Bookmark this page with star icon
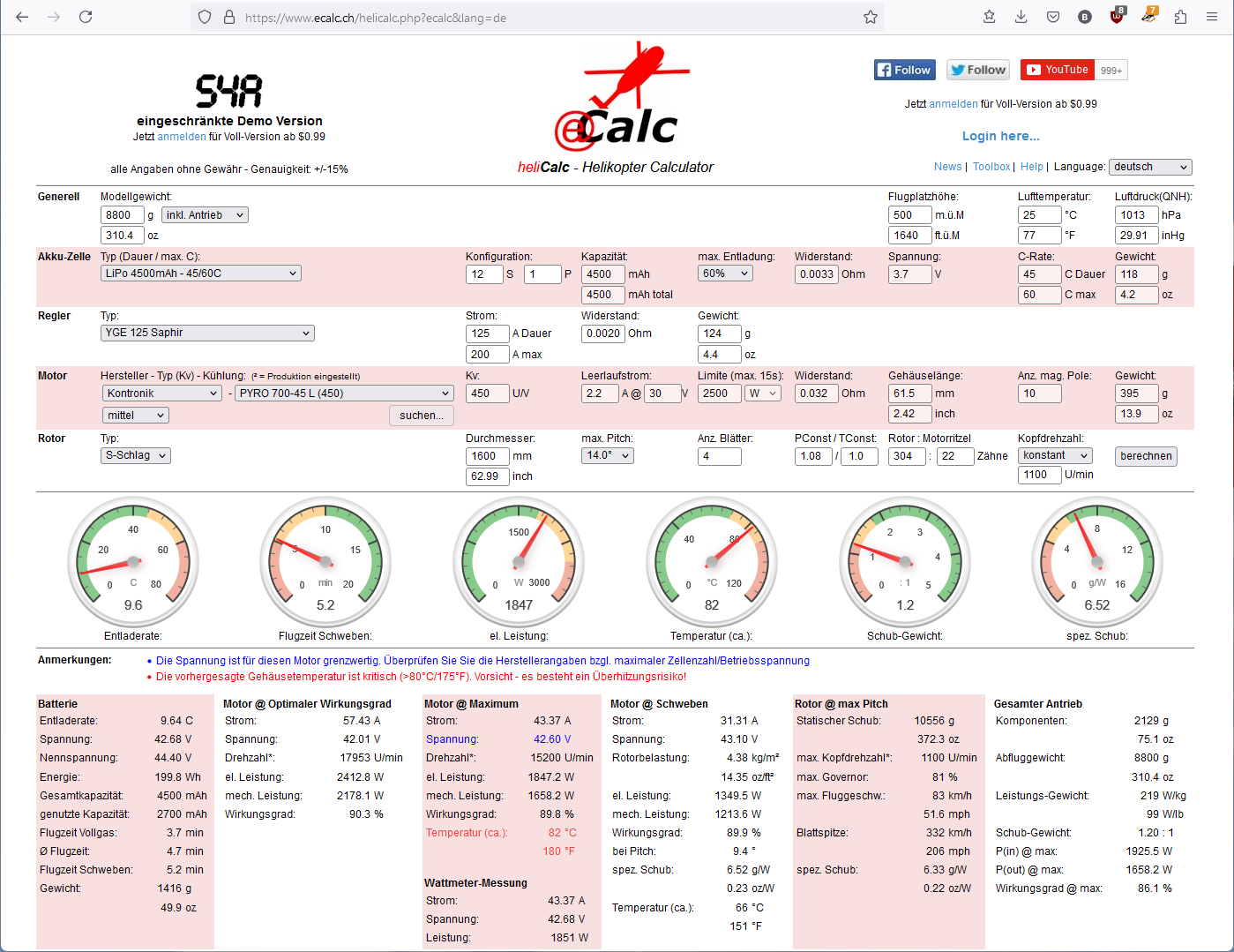Screen dimensions: 1234x952 click(870, 17)
